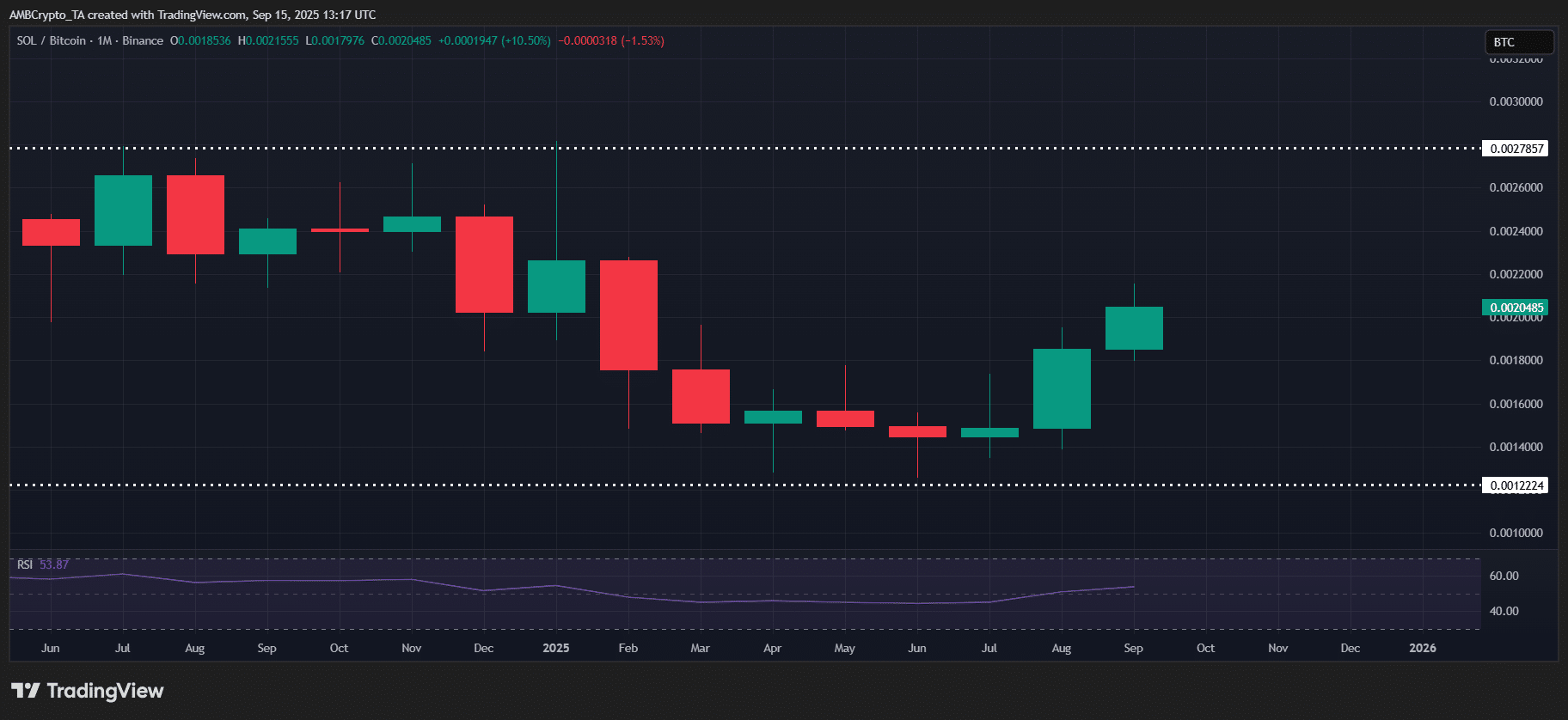1568x720 pixels.
Task: Click the 2025 label on time axis
Action: 556,648
